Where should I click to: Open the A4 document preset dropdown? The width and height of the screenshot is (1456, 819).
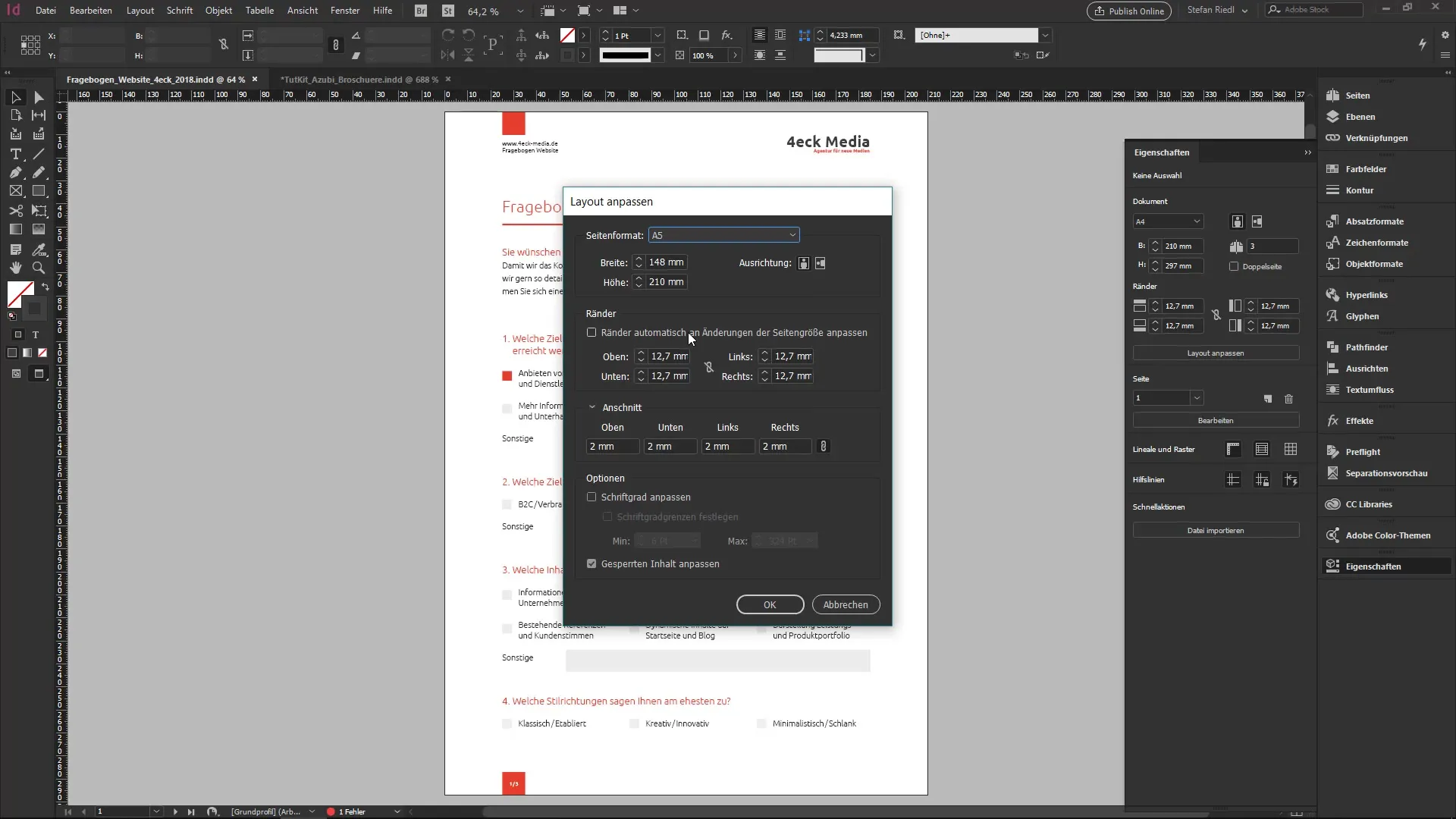(x=1168, y=221)
